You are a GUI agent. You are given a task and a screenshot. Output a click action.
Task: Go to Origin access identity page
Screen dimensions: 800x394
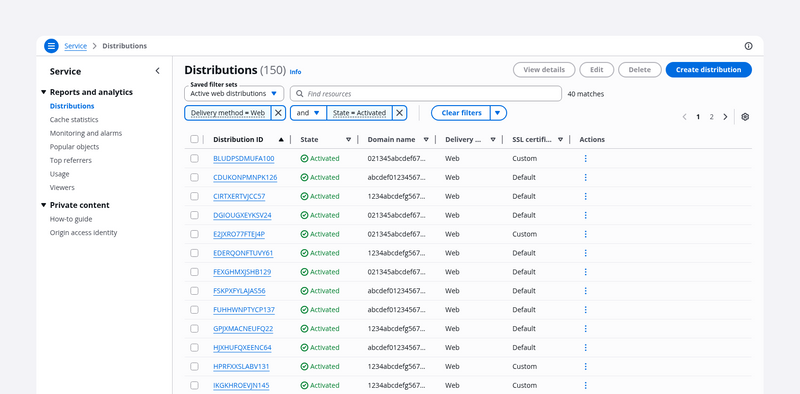83,233
